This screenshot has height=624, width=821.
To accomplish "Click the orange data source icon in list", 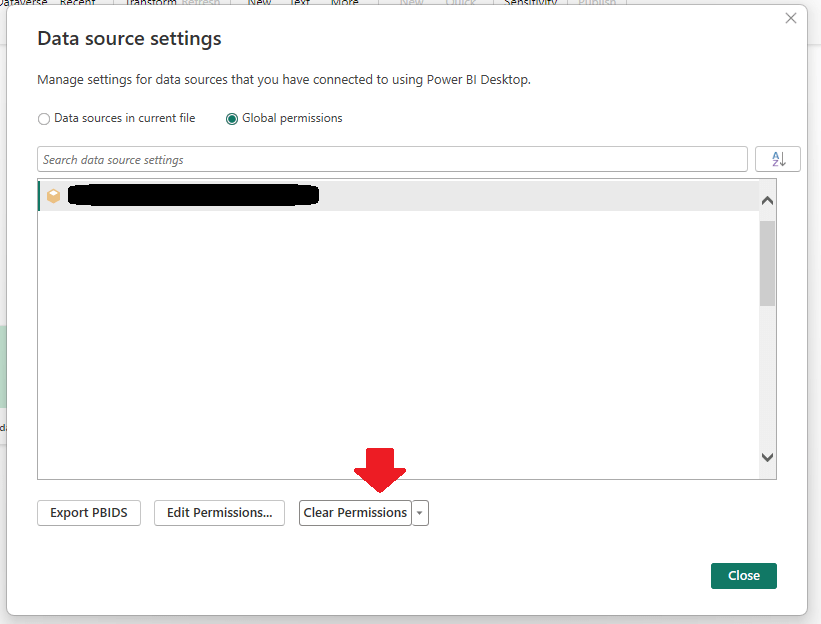I will [x=54, y=196].
